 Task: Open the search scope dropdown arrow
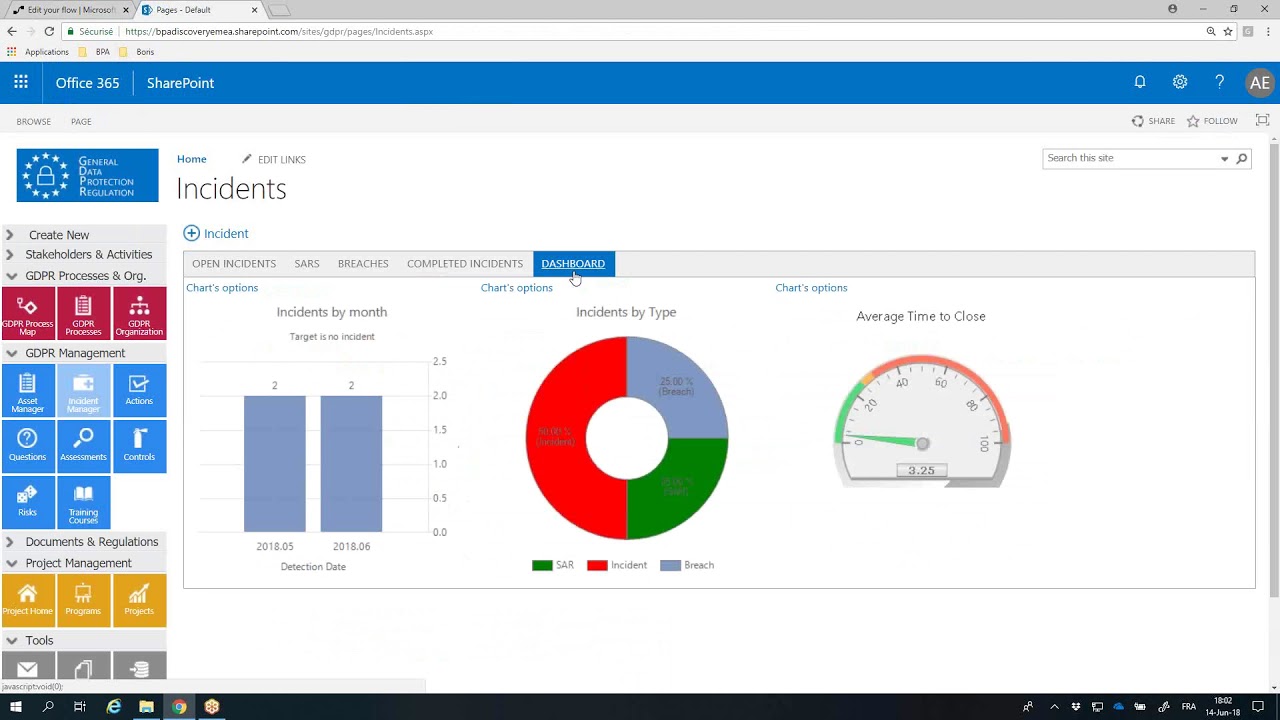click(1224, 158)
